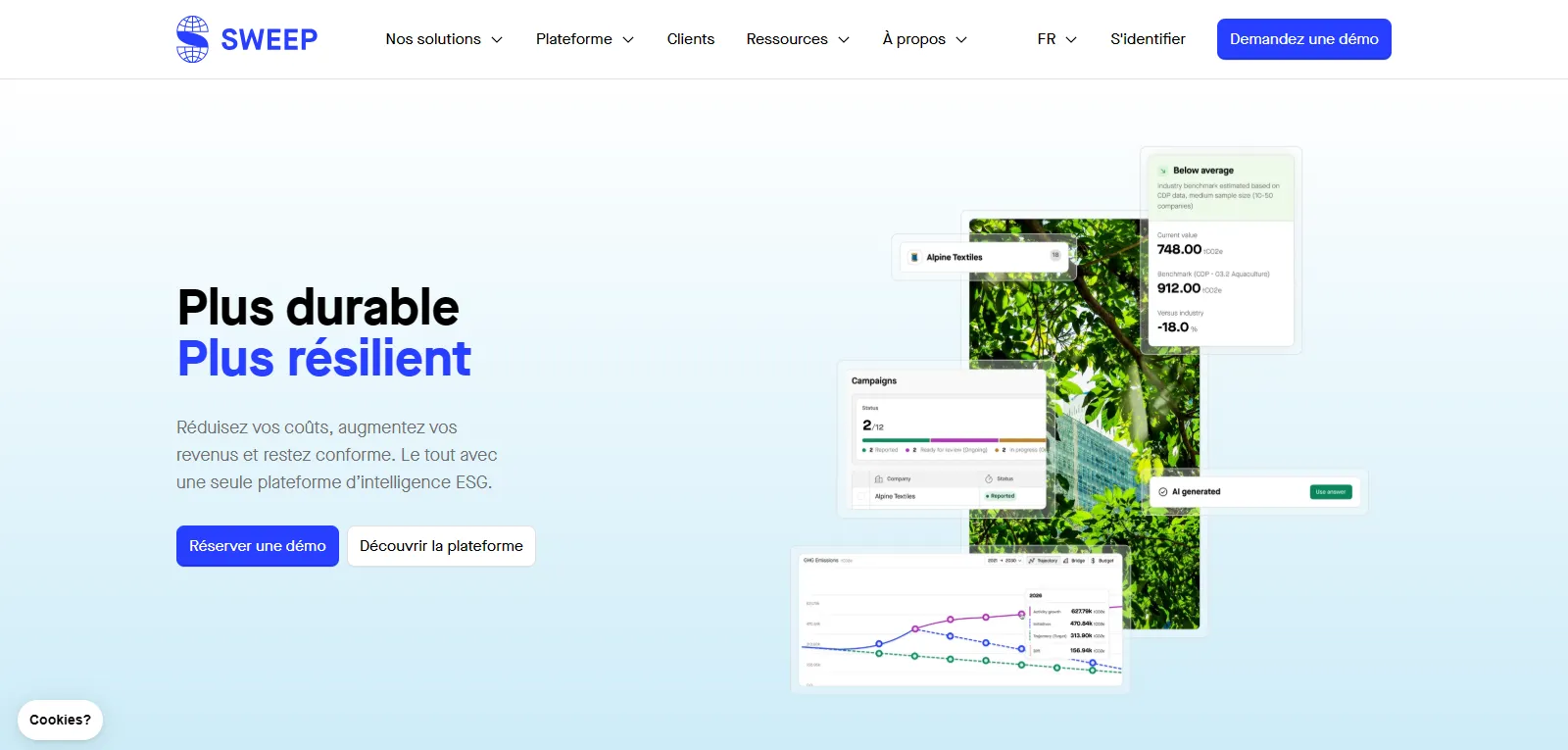1568x750 pixels.
Task: Click the Below average trend icon
Action: (1163, 171)
